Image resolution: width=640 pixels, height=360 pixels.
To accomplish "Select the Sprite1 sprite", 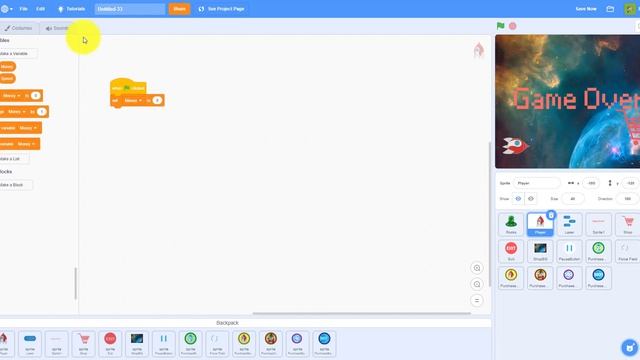I will (x=598, y=224).
